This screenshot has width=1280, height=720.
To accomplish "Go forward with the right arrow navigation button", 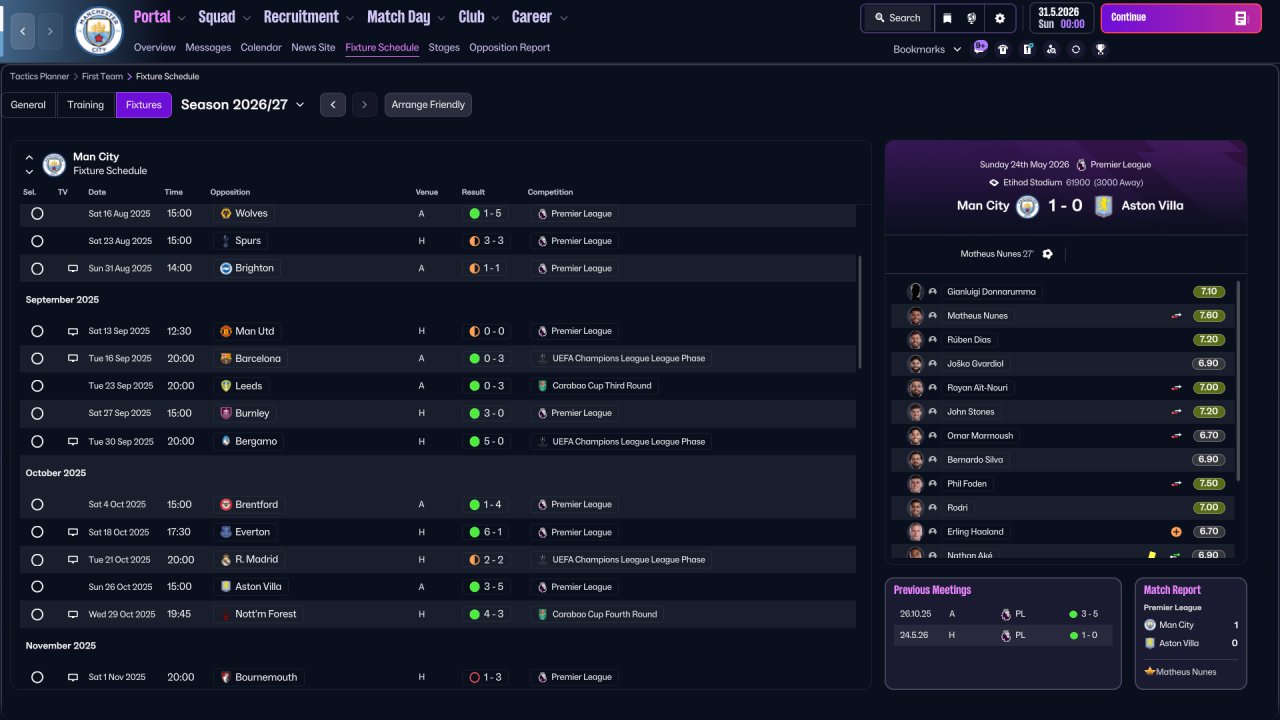I will click(50, 31).
